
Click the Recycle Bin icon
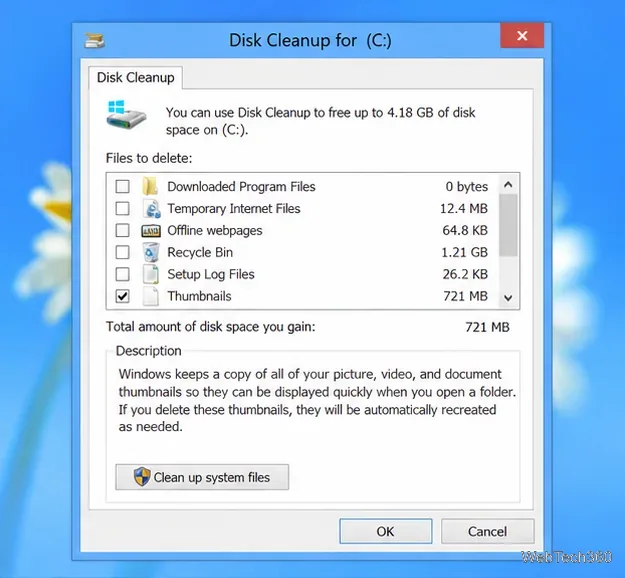pos(151,252)
